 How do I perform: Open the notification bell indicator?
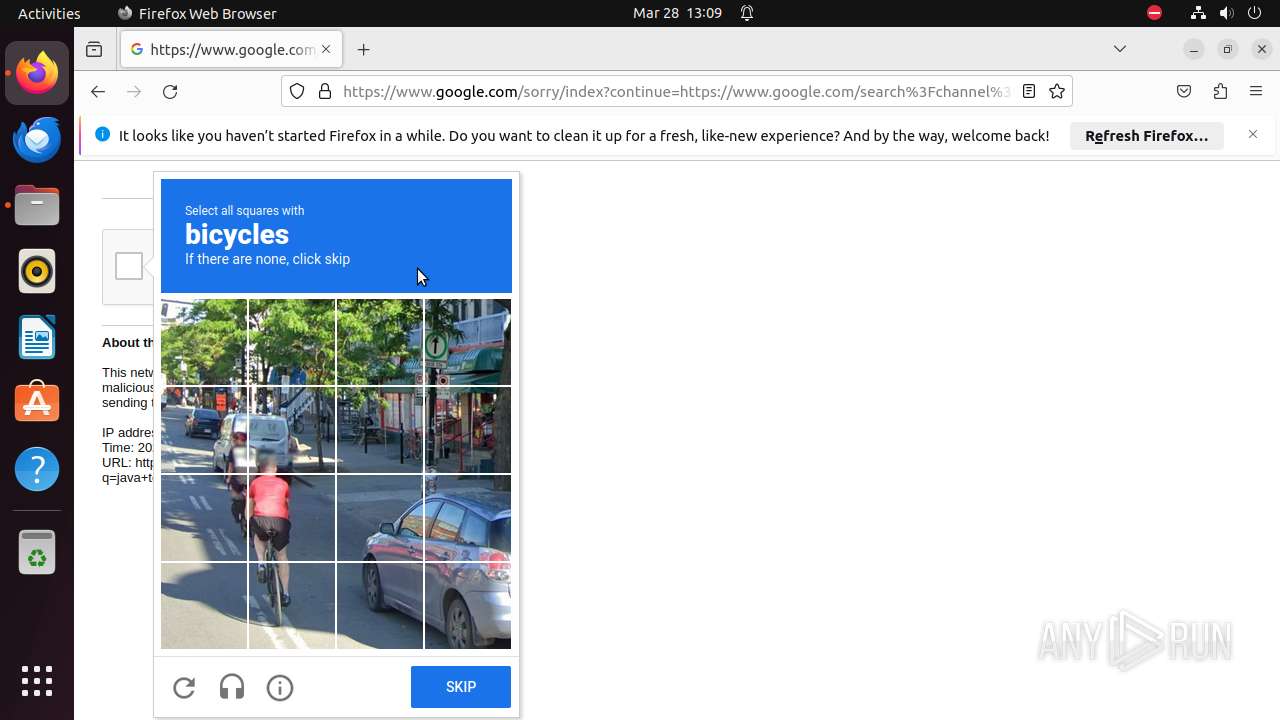[x=747, y=13]
